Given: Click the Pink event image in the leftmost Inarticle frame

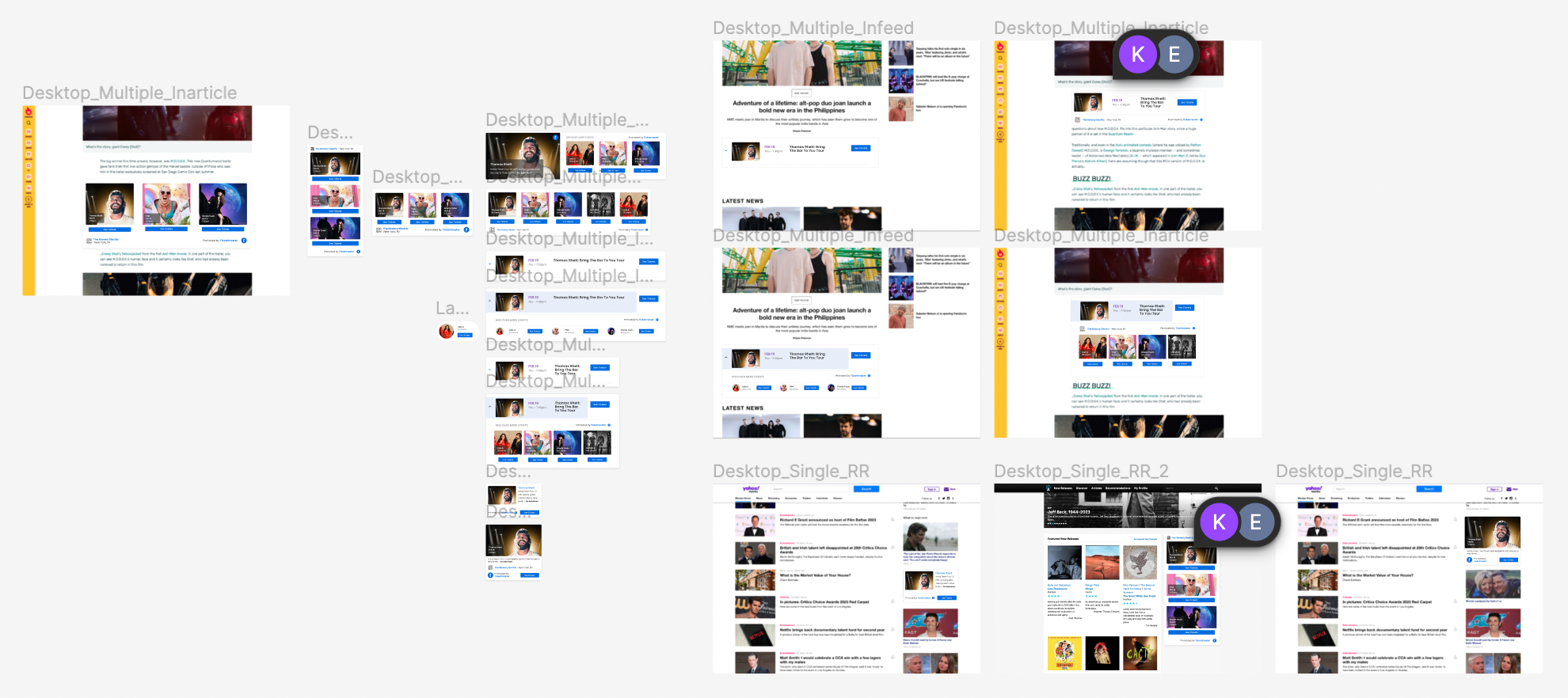Looking at the screenshot, I should click(x=166, y=204).
